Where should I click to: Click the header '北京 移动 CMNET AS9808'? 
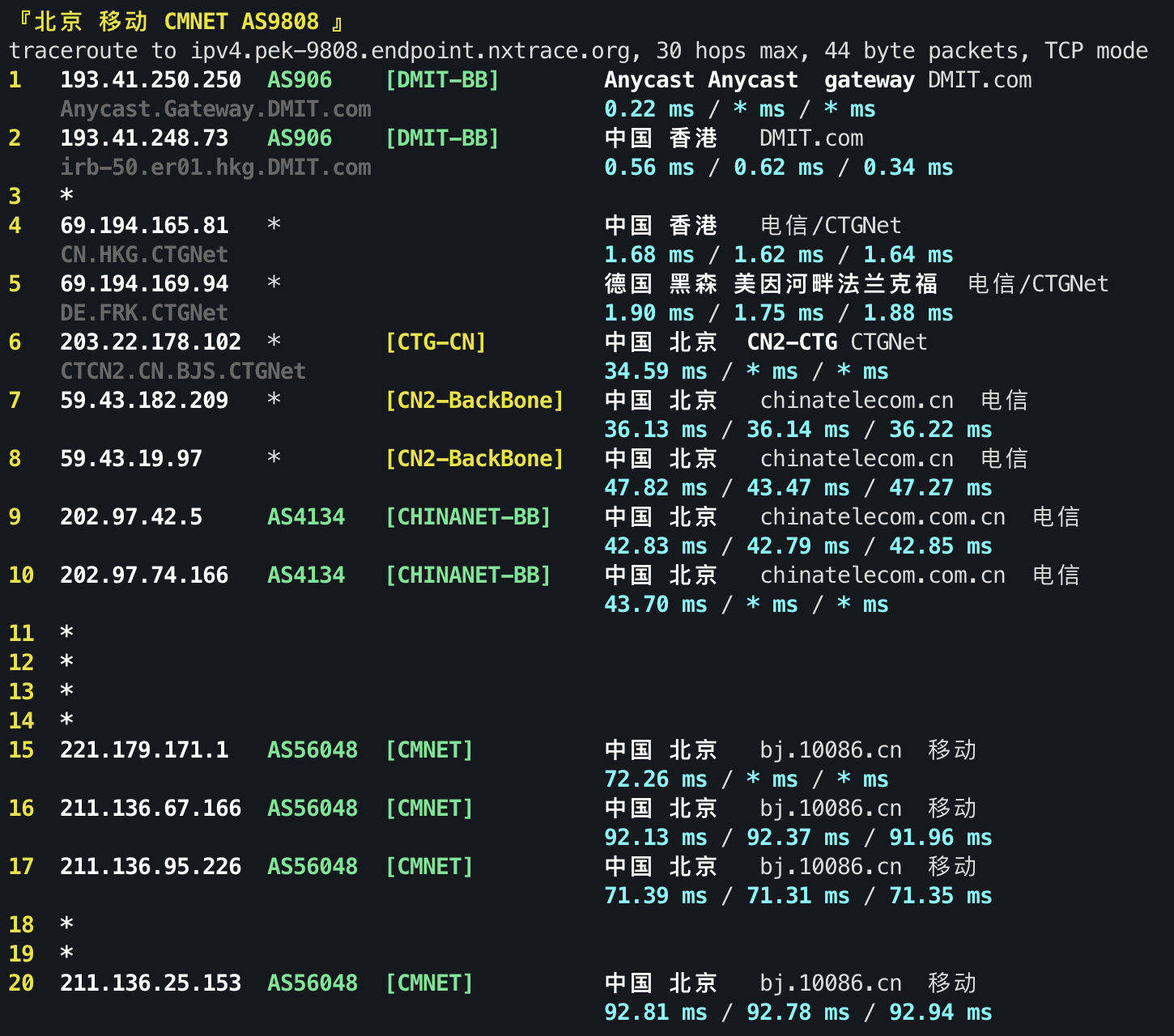coord(177,21)
